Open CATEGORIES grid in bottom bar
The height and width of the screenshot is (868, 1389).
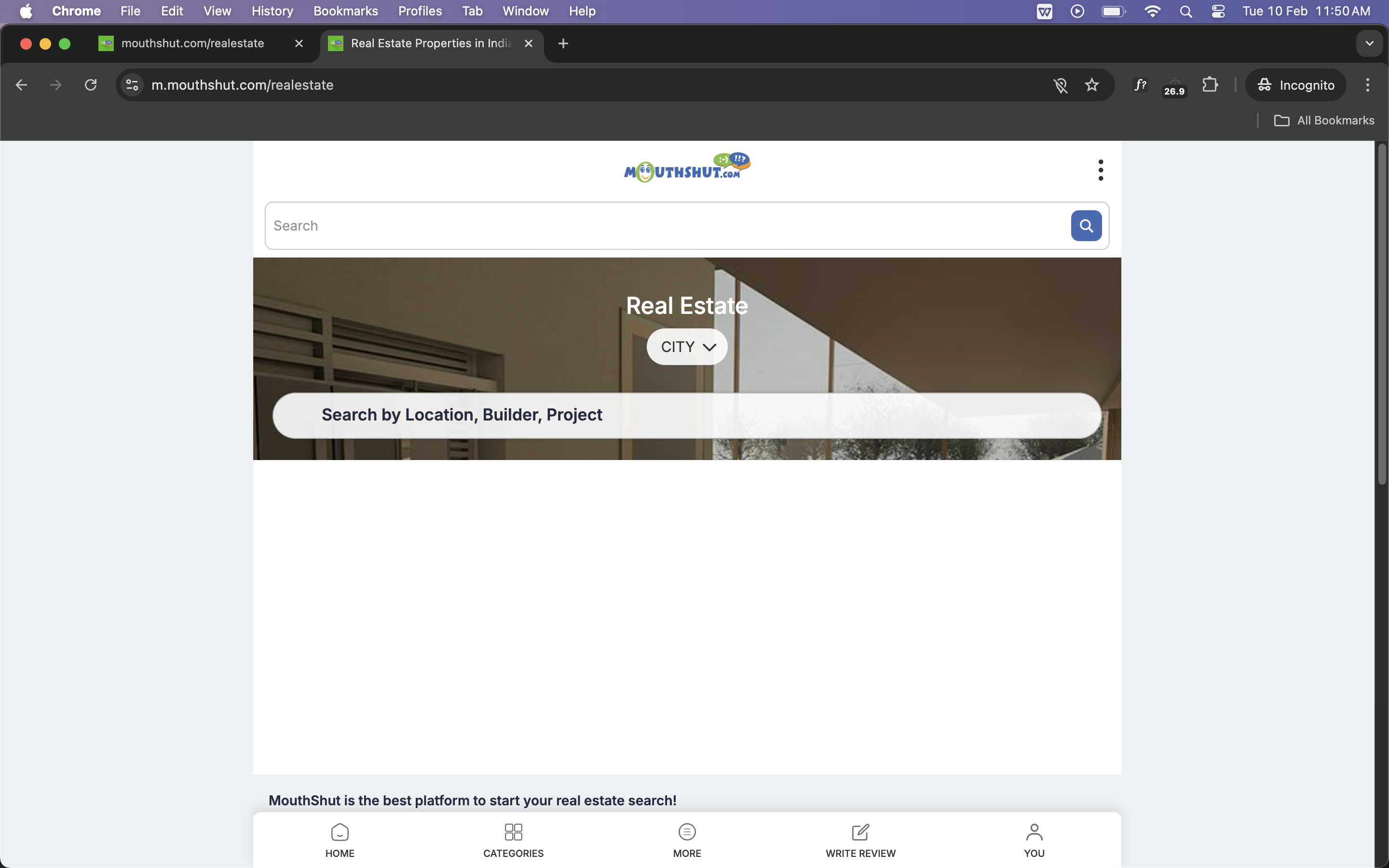pos(513,840)
